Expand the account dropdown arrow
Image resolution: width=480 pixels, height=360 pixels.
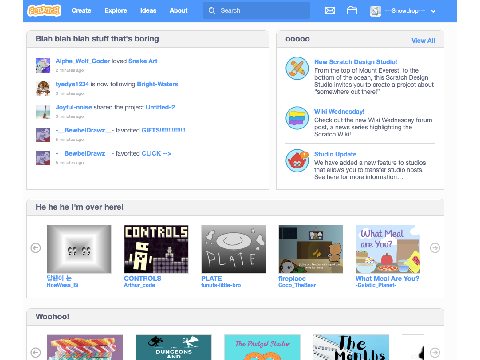click(x=433, y=11)
